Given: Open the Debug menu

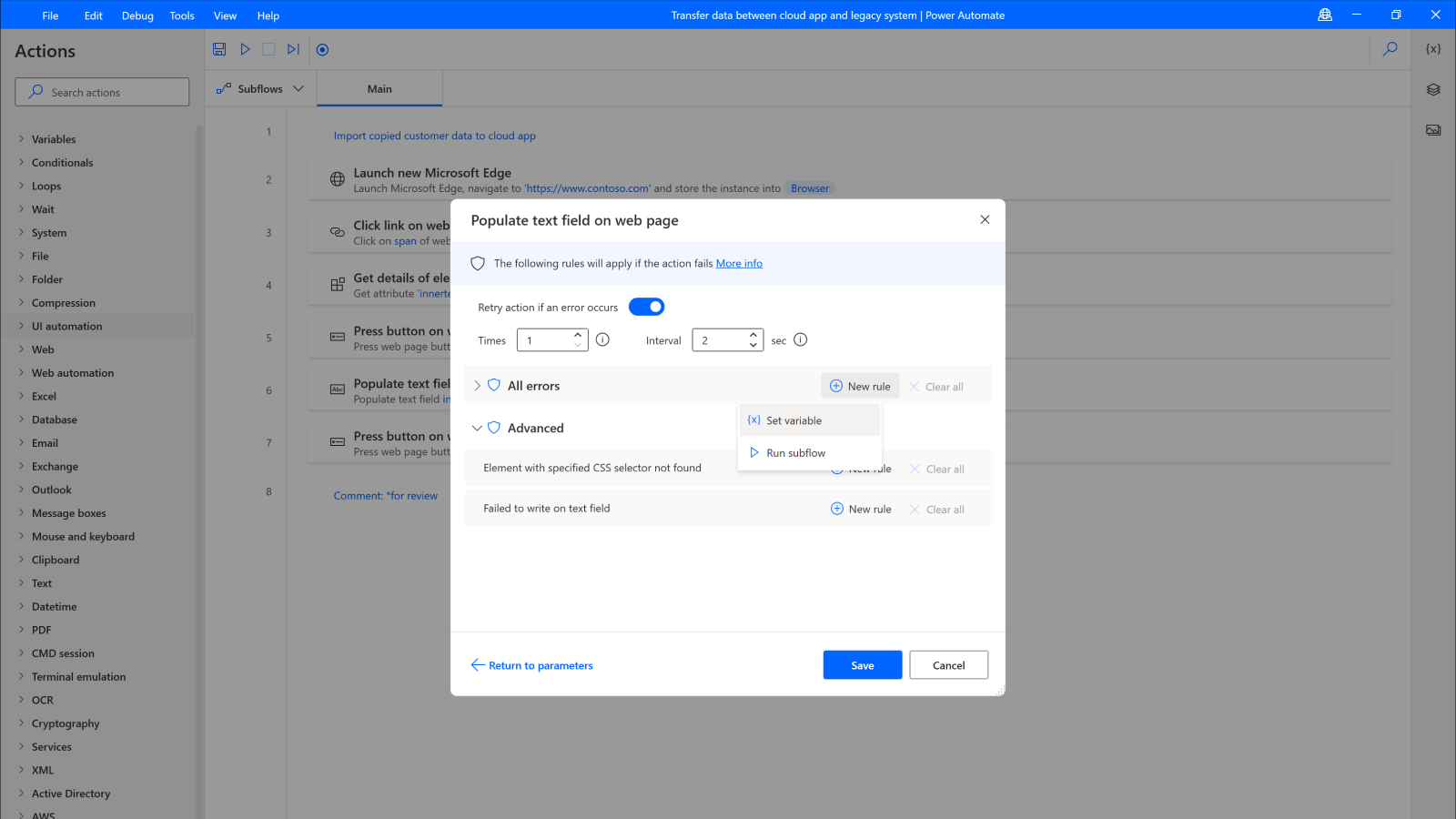Looking at the screenshot, I should coord(136,15).
